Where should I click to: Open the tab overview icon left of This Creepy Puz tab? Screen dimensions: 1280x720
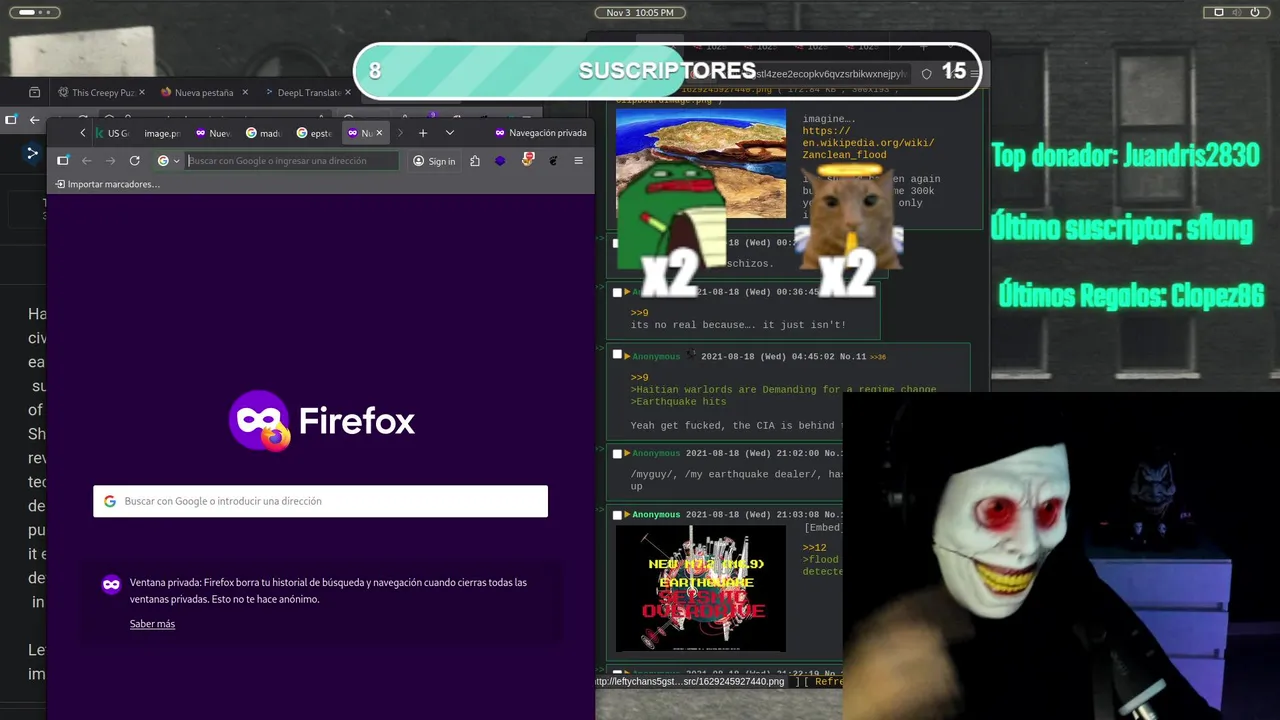pos(35,92)
